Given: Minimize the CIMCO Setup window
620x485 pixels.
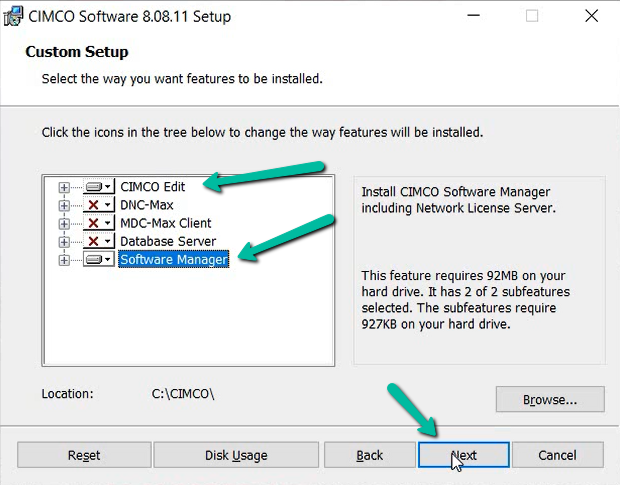Looking at the screenshot, I should [x=473, y=16].
